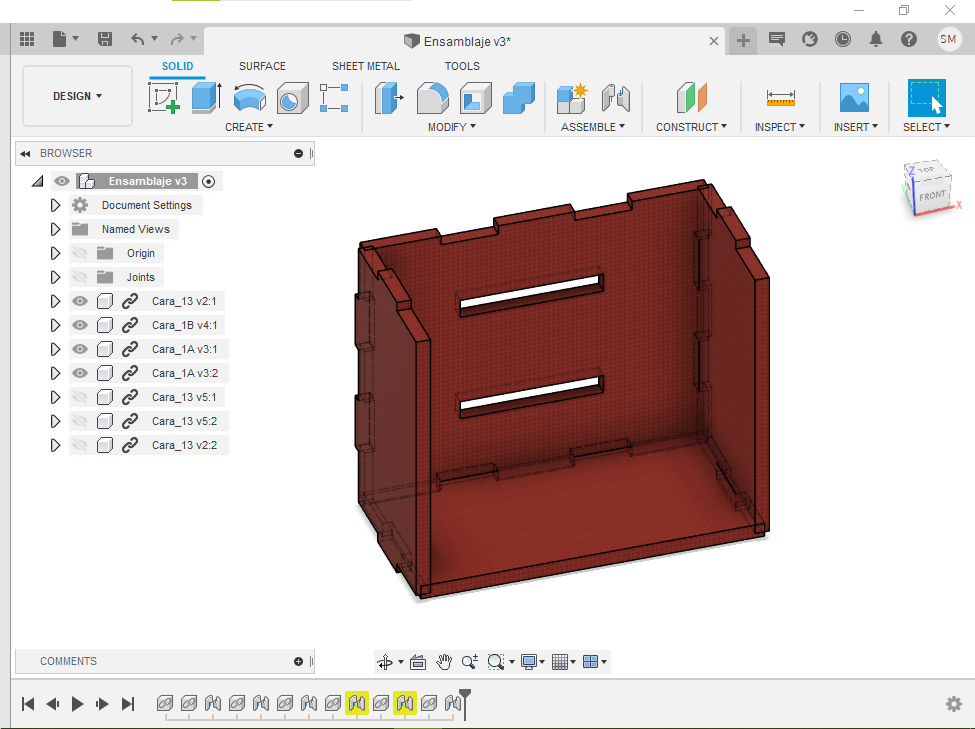This screenshot has height=729, width=975.
Task: Expand the Cara_13 v5:2 node
Action: pyautogui.click(x=55, y=421)
